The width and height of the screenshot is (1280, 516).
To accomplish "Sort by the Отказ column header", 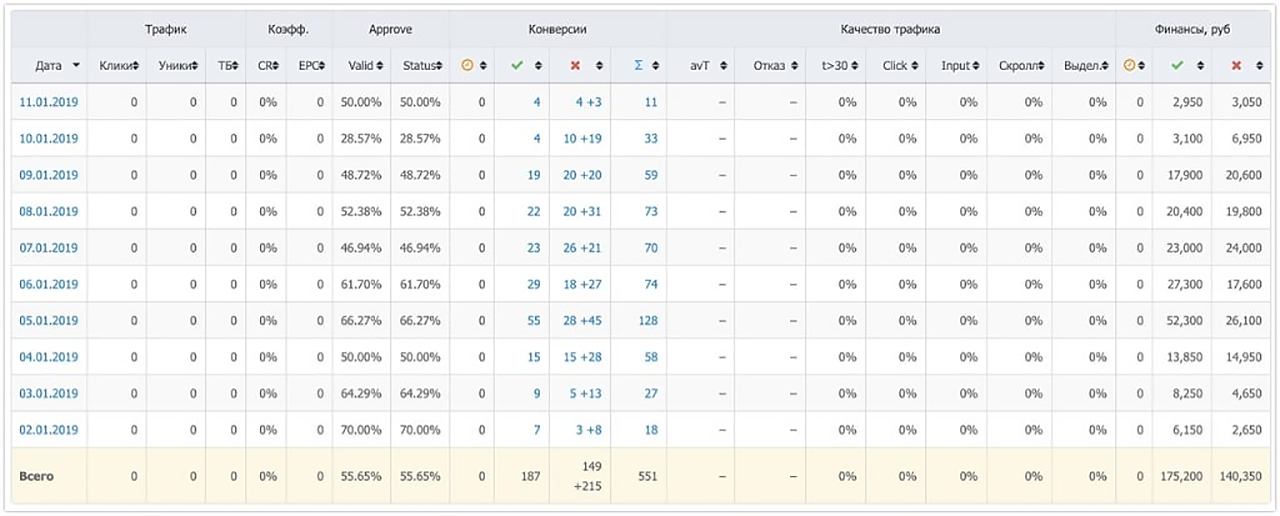I will tap(776, 66).
